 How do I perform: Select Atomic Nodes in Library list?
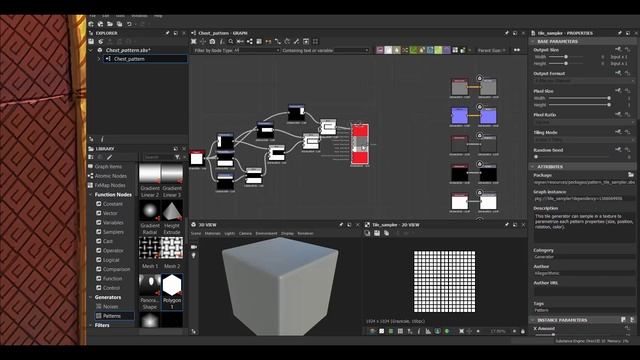click(x=111, y=176)
